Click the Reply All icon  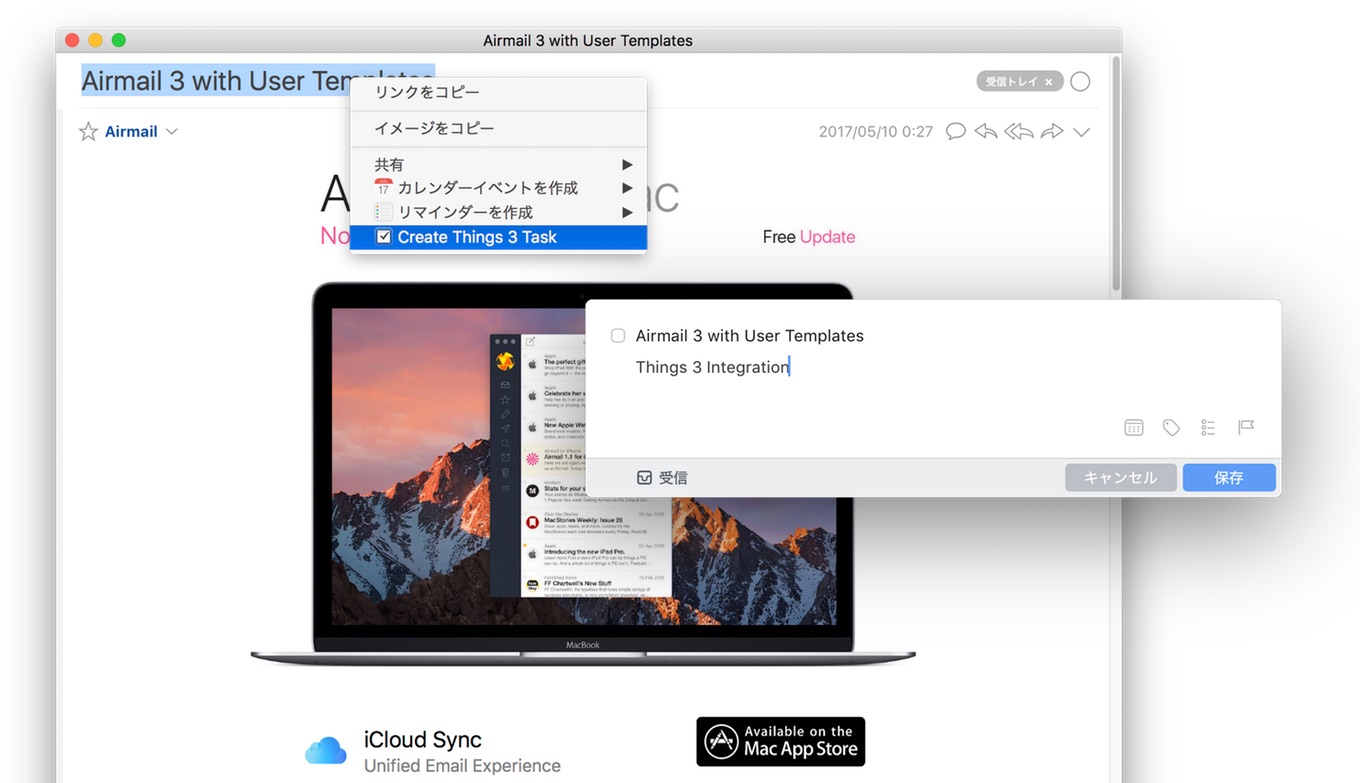(1018, 131)
